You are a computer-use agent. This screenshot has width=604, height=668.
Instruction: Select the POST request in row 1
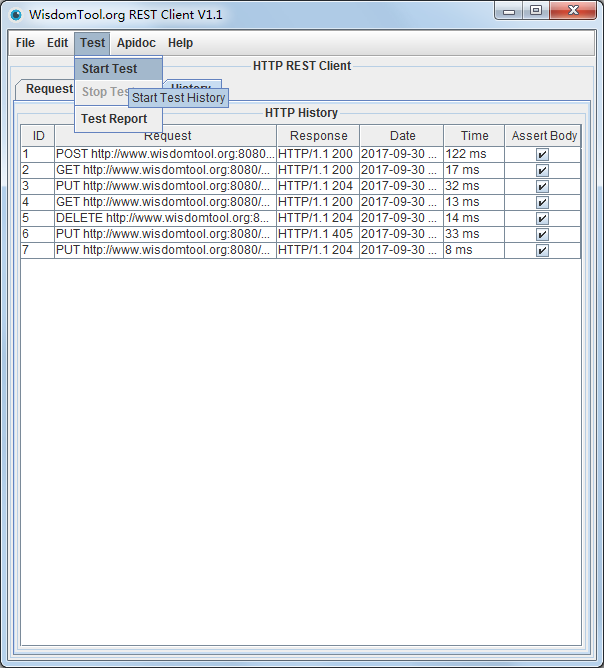tap(165, 154)
